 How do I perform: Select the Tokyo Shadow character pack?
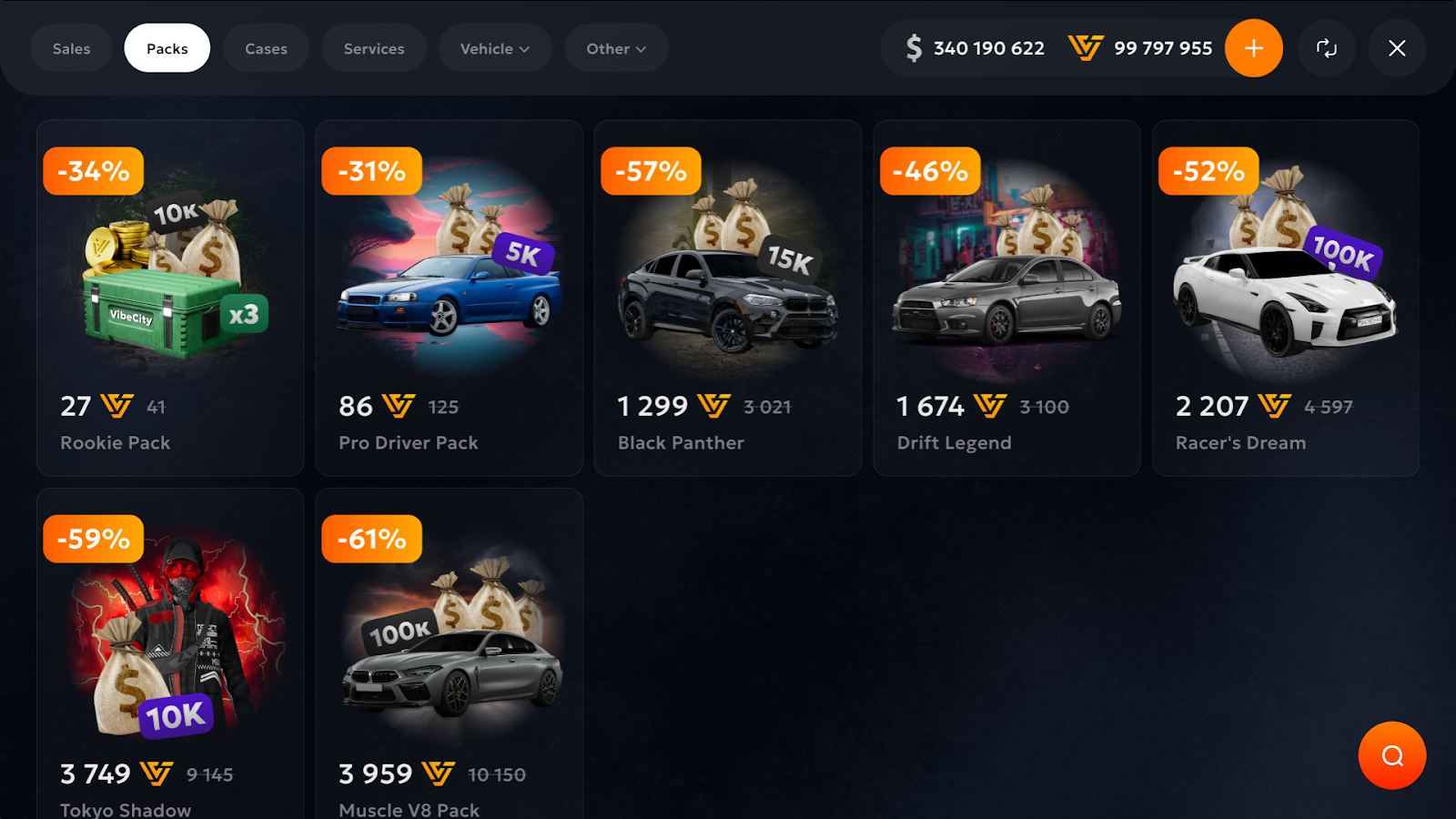pos(170,653)
